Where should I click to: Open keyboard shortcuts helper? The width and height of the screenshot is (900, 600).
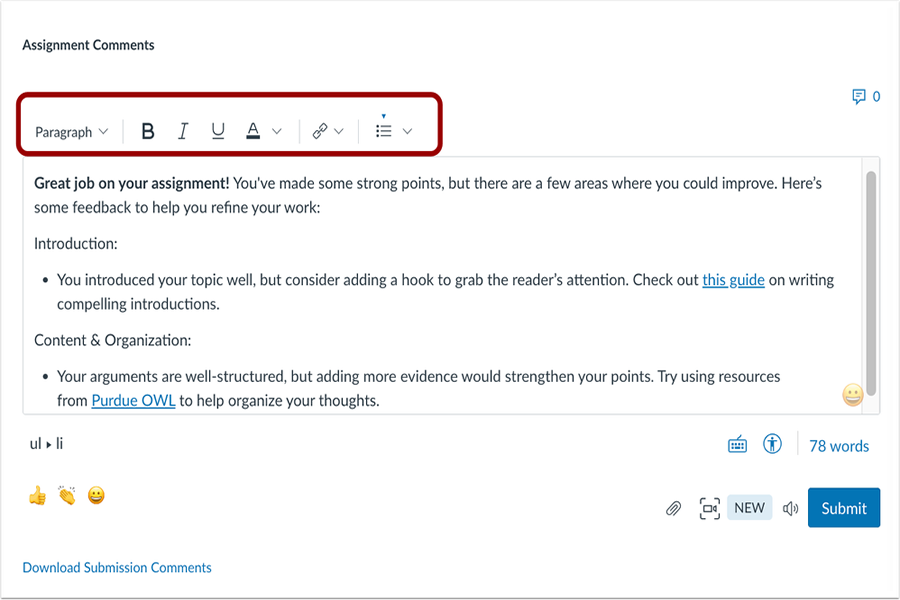click(x=737, y=444)
